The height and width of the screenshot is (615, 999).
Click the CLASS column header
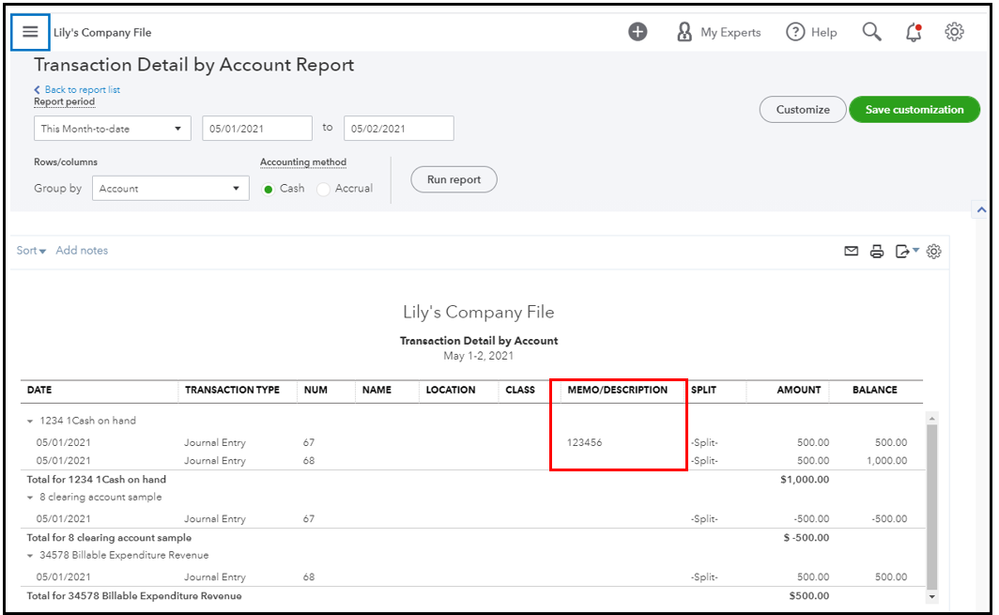(520, 389)
